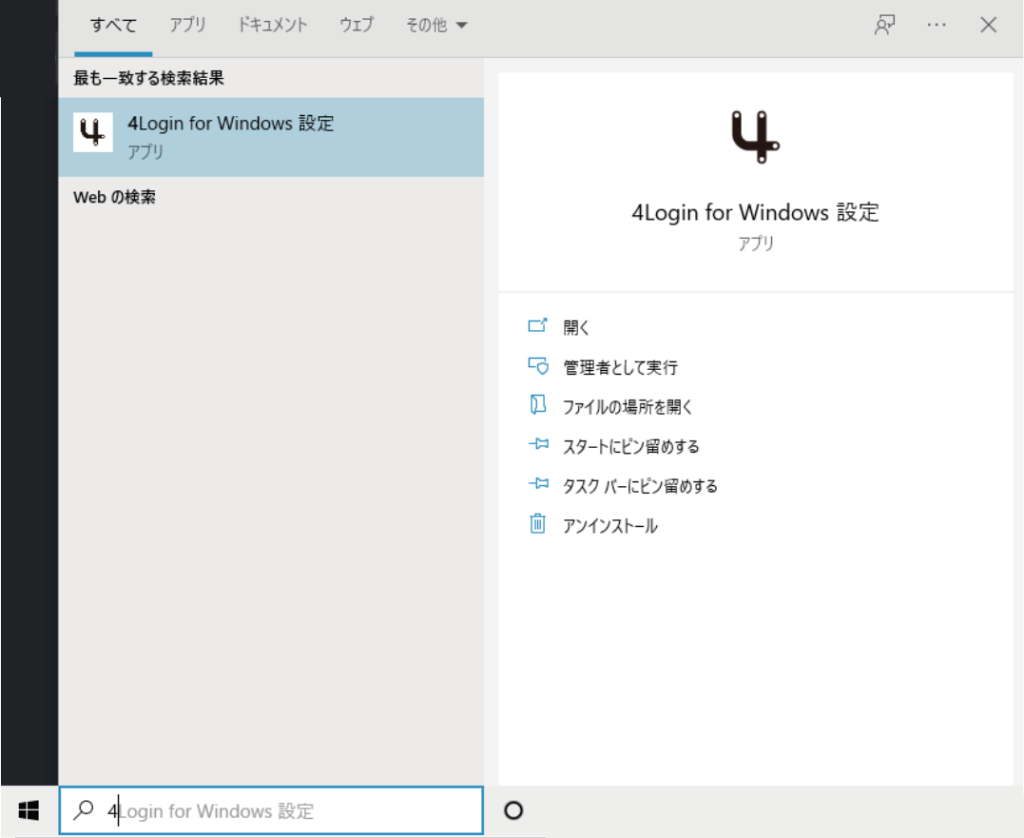Click the file location icon
This screenshot has height=838, width=1024.
point(537,405)
